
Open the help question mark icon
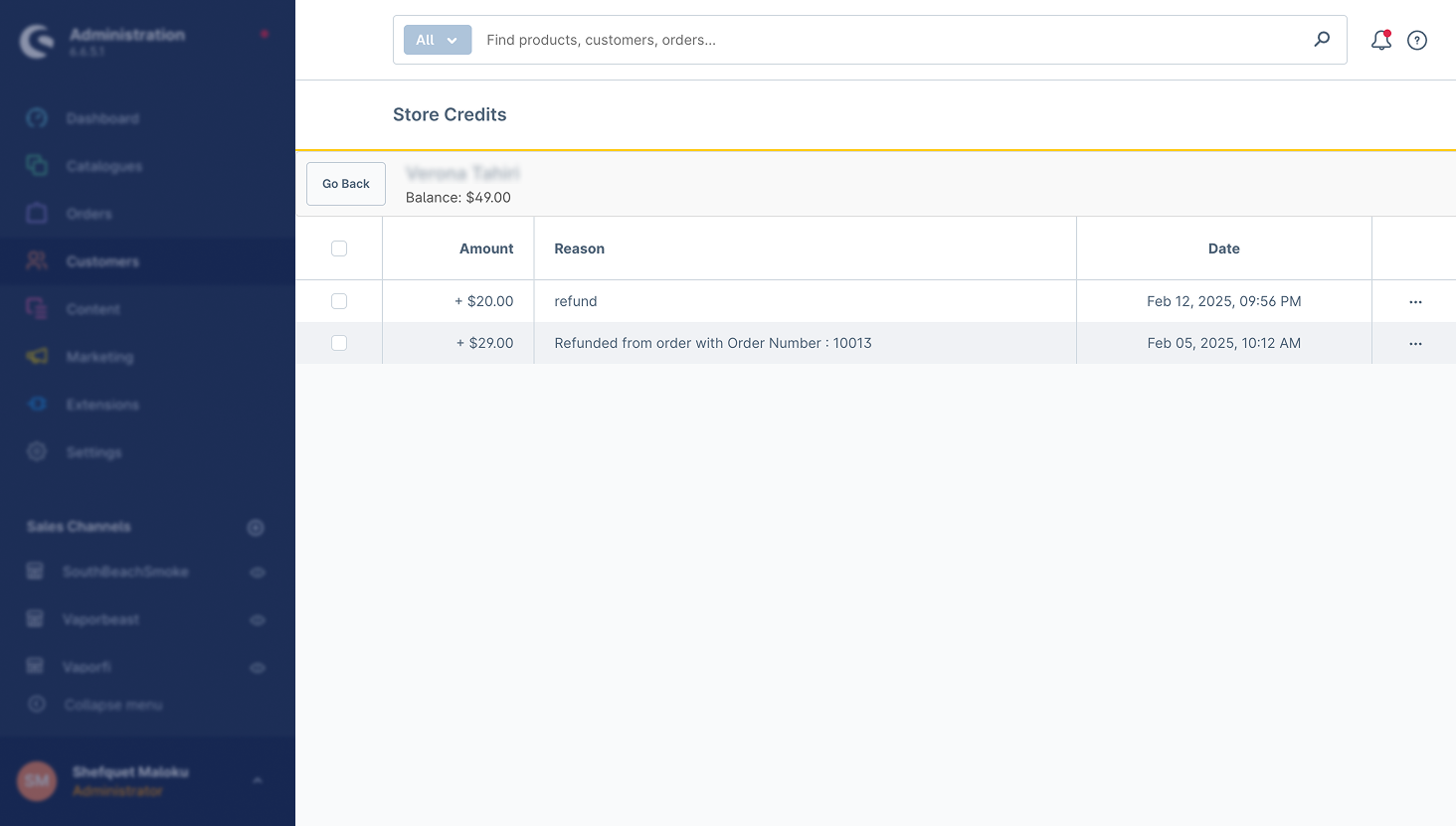(1417, 40)
